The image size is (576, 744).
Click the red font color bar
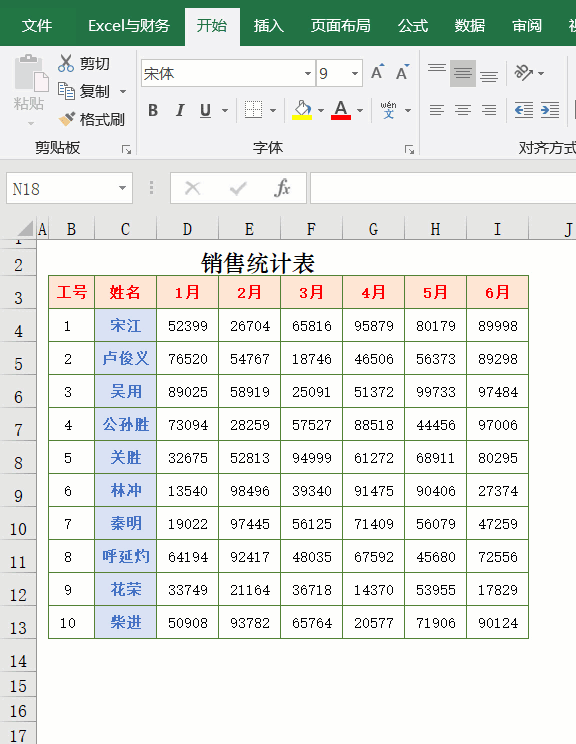click(341, 117)
